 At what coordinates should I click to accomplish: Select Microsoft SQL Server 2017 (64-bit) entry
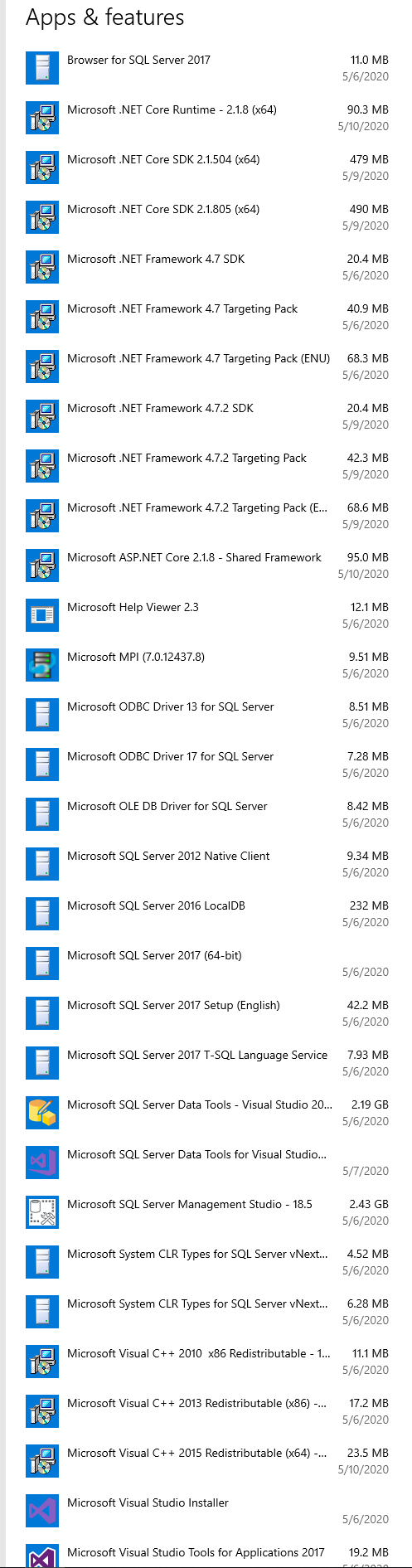207,964
